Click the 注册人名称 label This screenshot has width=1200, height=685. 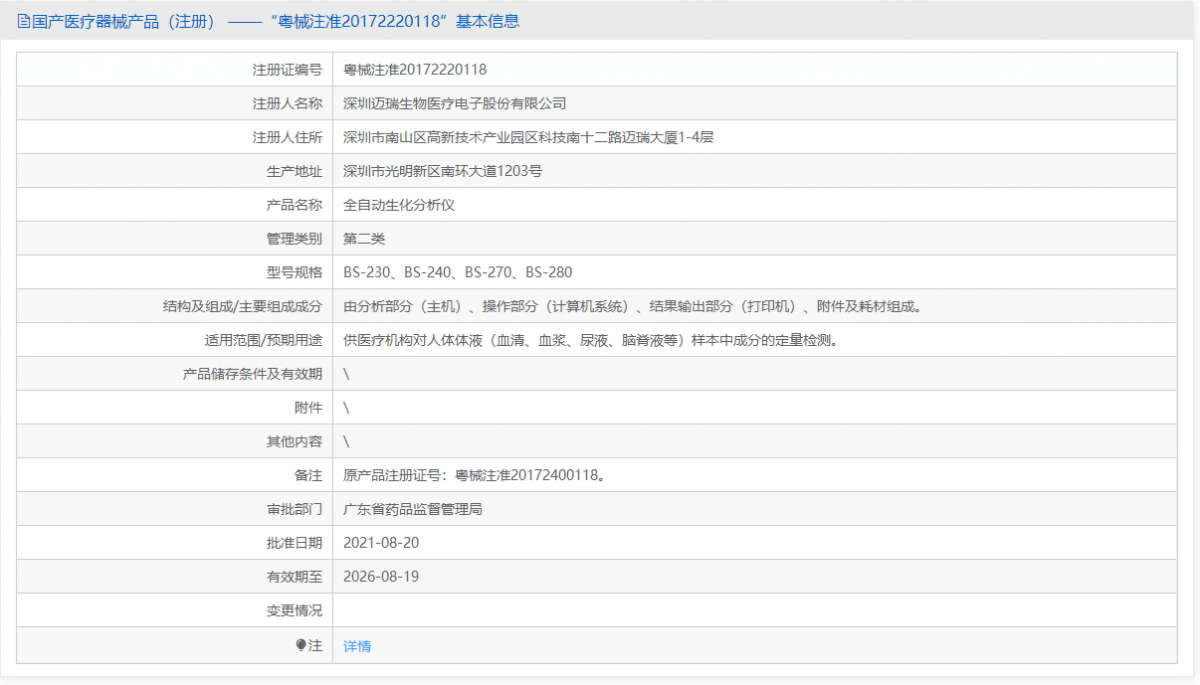click(x=287, y=104)
